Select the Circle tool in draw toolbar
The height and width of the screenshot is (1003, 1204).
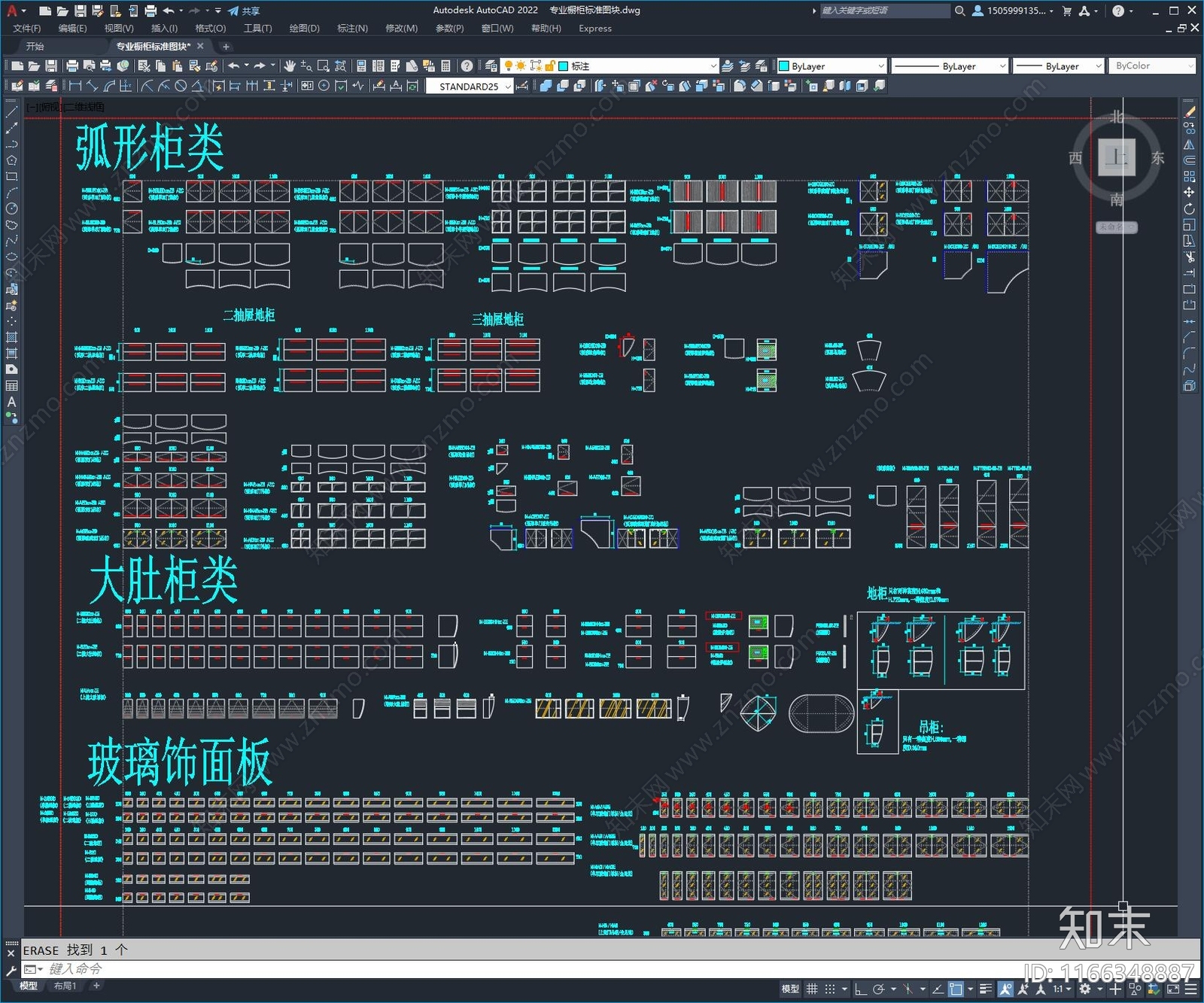tap(11, 208)
